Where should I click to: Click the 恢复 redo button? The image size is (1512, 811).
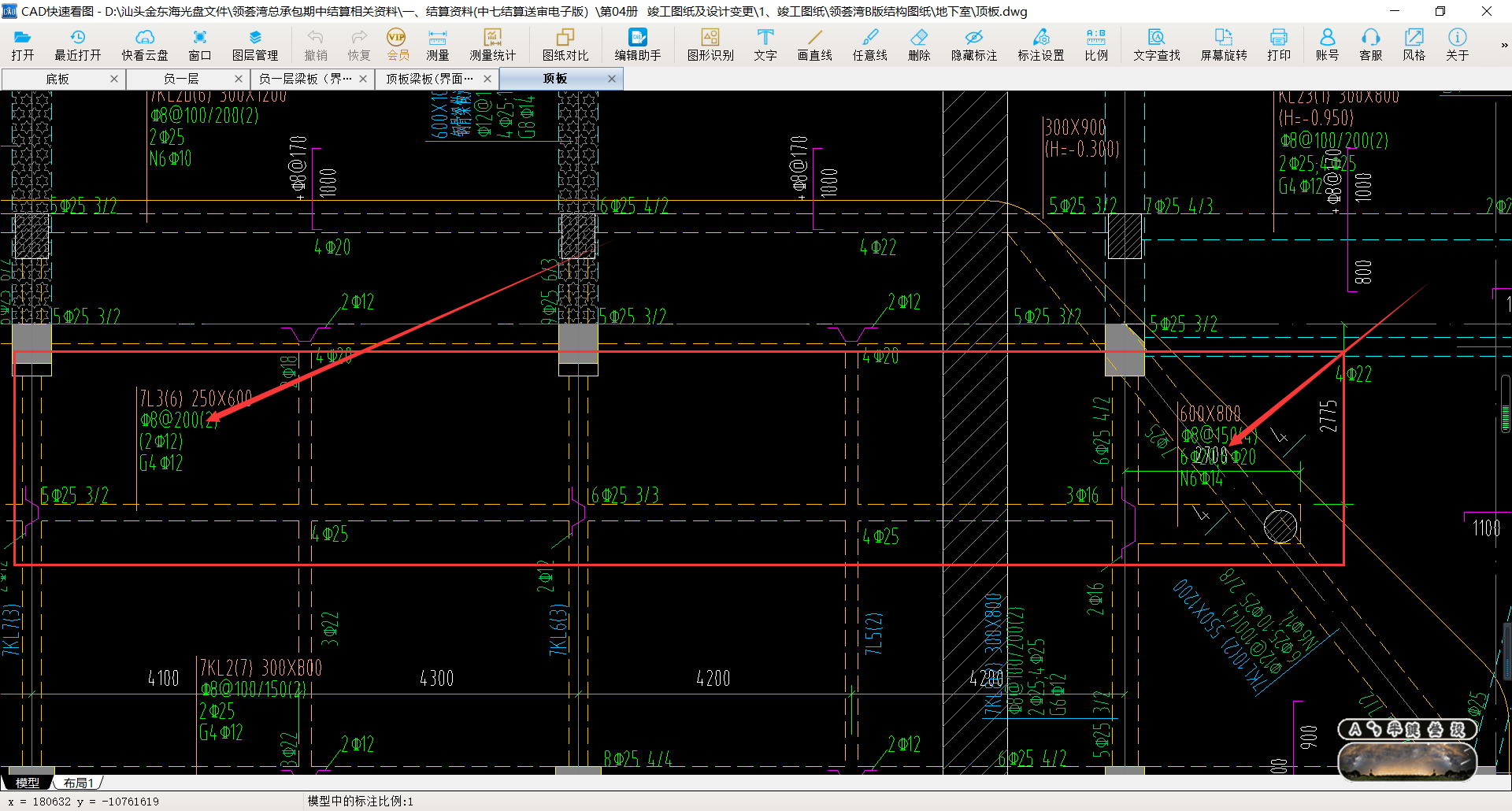pos(359,45)
